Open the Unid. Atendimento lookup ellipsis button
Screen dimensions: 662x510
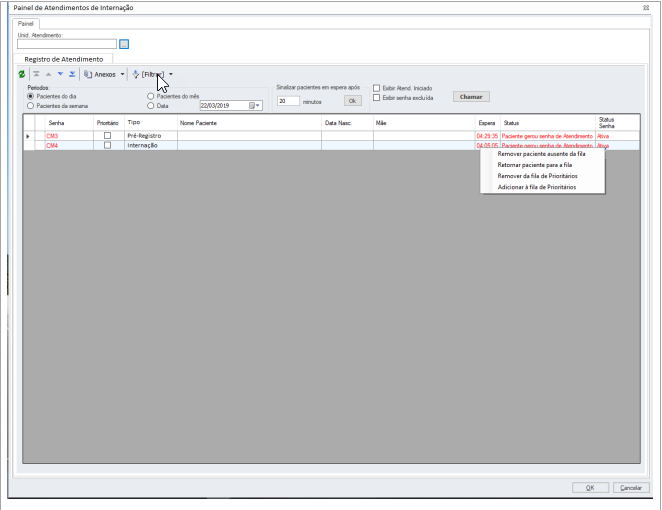[124, 44]
